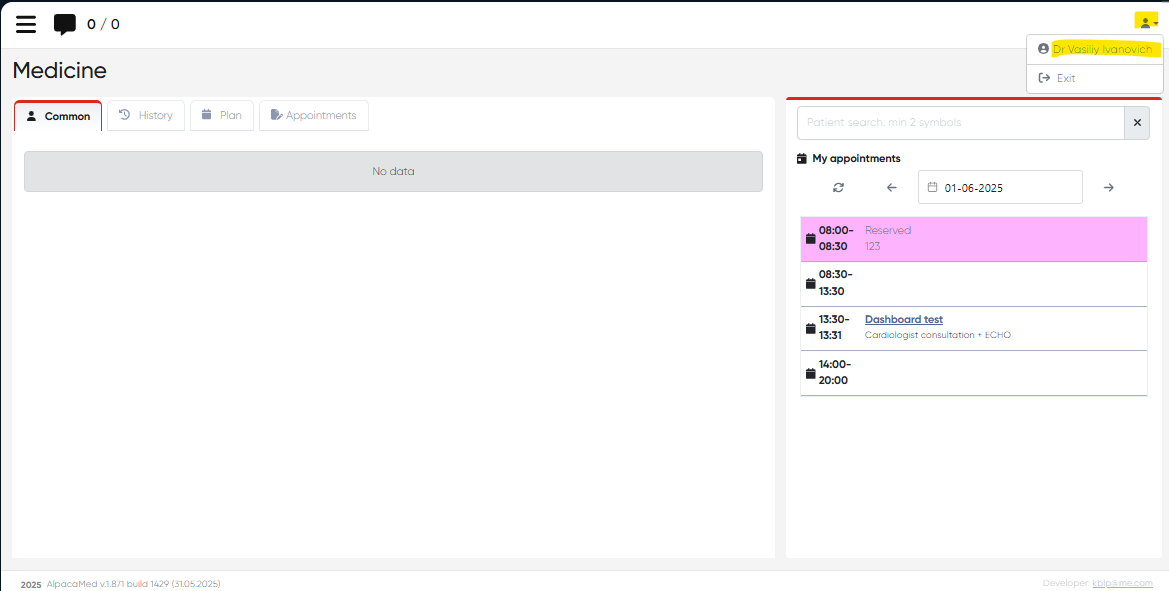Open the appointment date picker field
The image size is (1169, 591).
click(x=1000, y=187)
